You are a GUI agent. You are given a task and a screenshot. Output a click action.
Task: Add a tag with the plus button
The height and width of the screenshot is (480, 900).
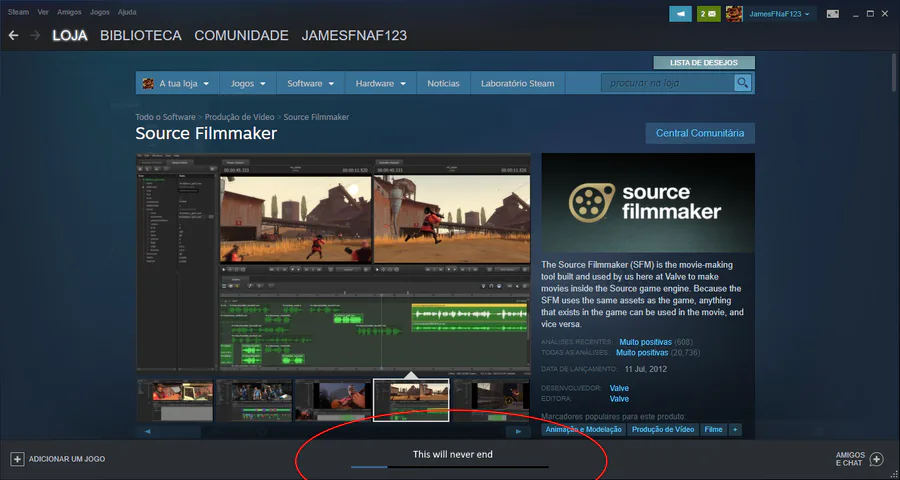(x=735, y=429)
